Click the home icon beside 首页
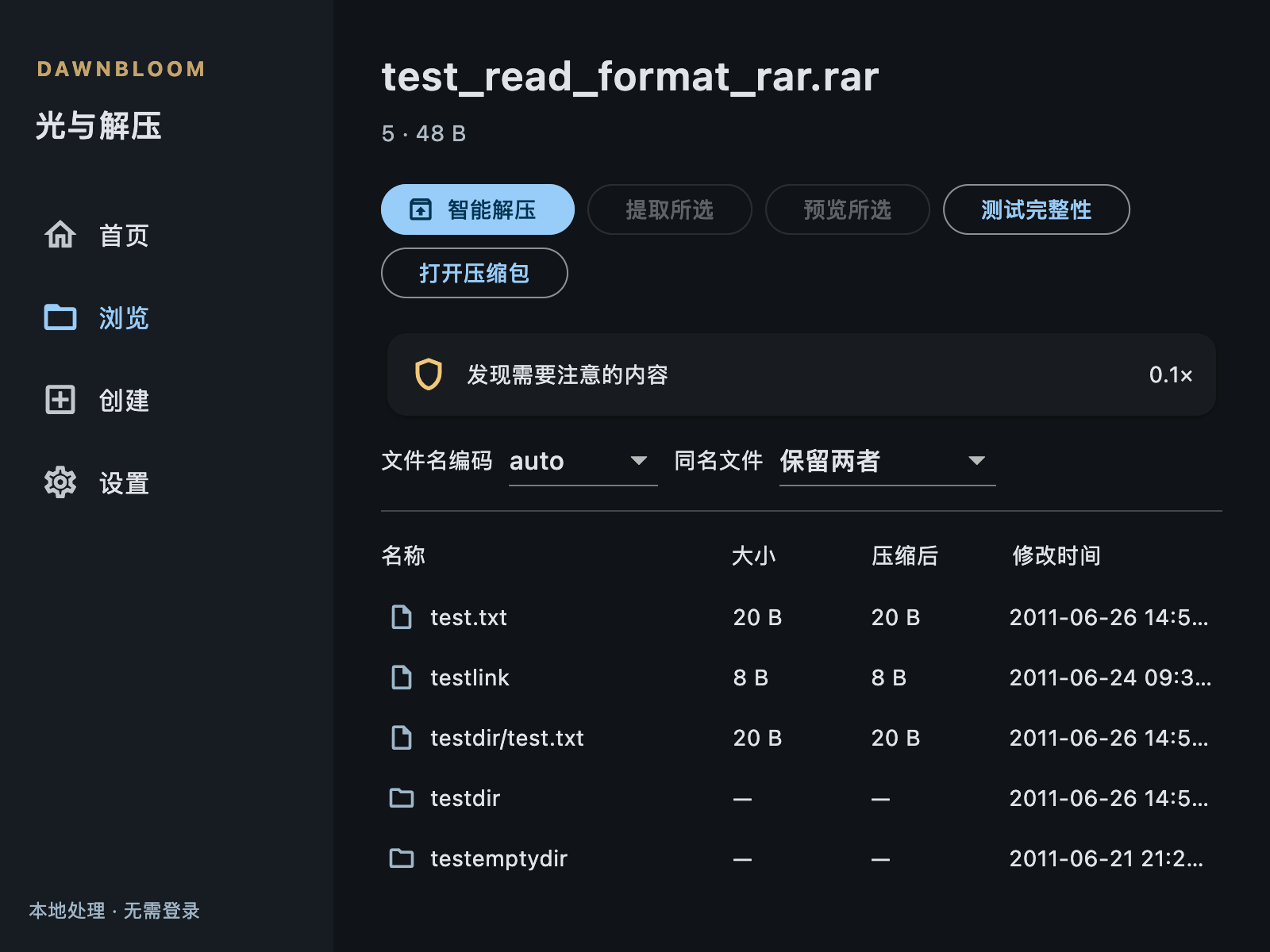Screen dimensions: 1270x952 pyautogui.click(x=60, y=235)
